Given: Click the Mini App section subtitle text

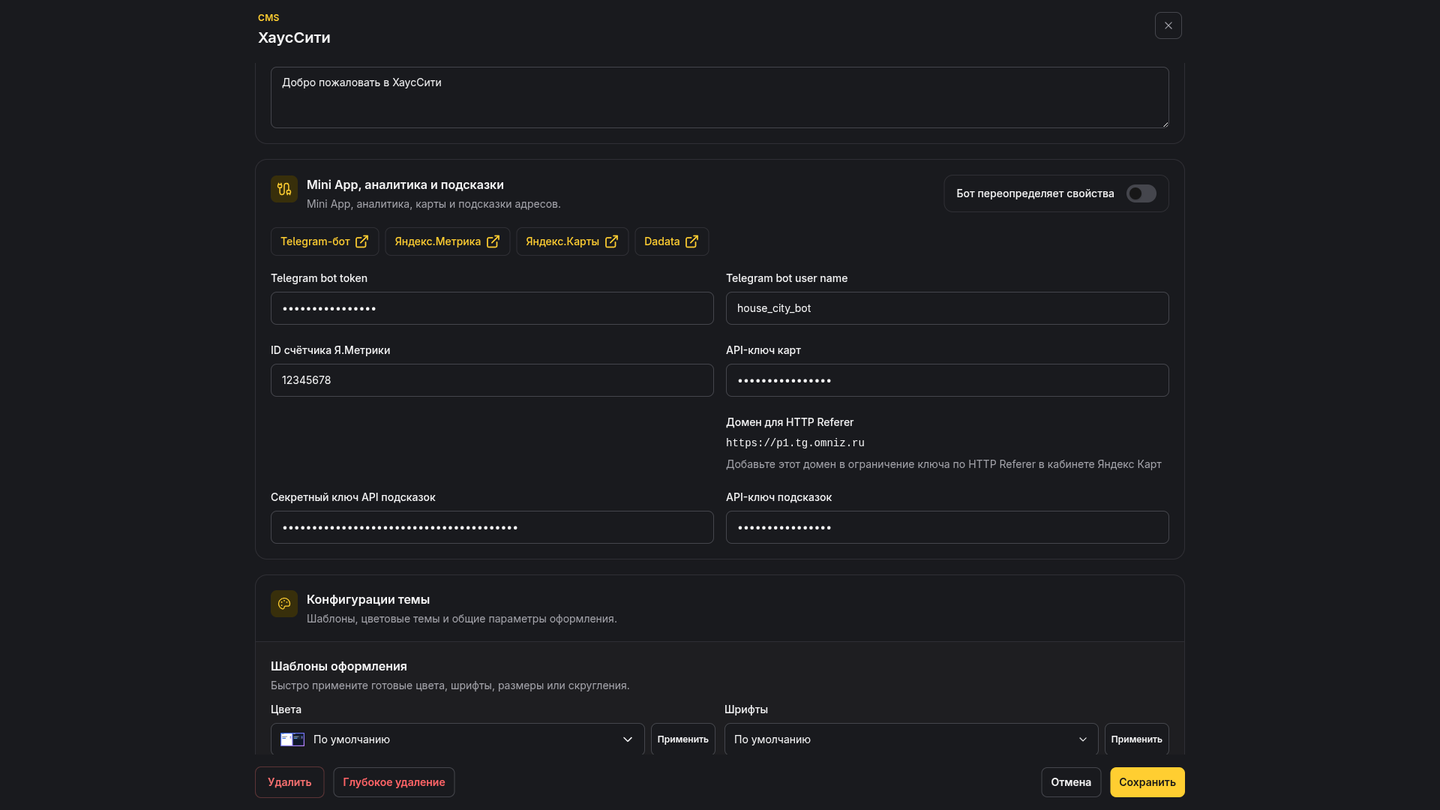Looking at the screenshot, I should click(x=434, y=204).
